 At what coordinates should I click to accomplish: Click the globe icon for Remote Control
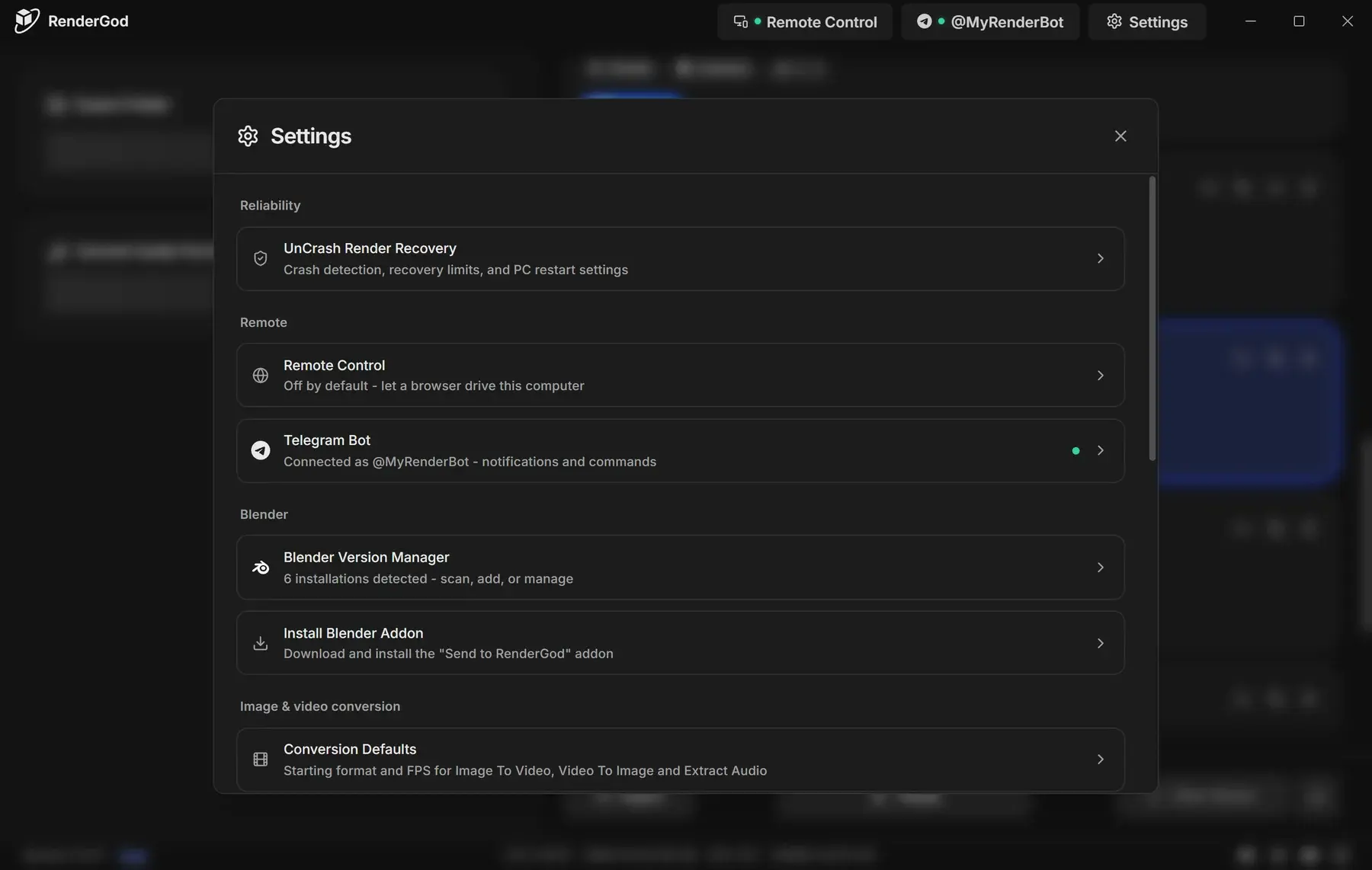coord(261,375)
